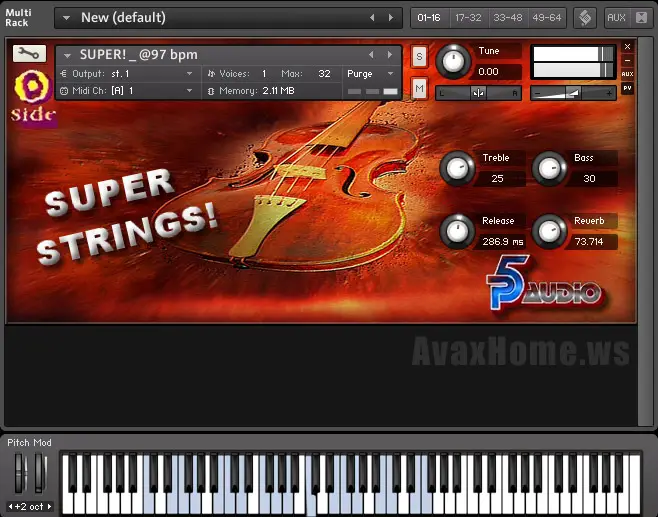Open the SUPER! instrument name dropdown arrow
Image resolution: width=658 pixels, height=517 pixels.
pyautogui.click(x=67, y=55)
